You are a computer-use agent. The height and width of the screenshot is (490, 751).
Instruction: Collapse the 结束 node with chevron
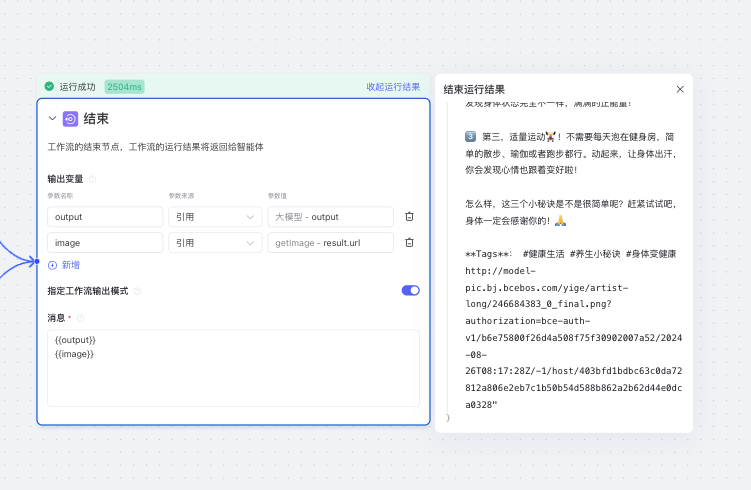[52, 119]
